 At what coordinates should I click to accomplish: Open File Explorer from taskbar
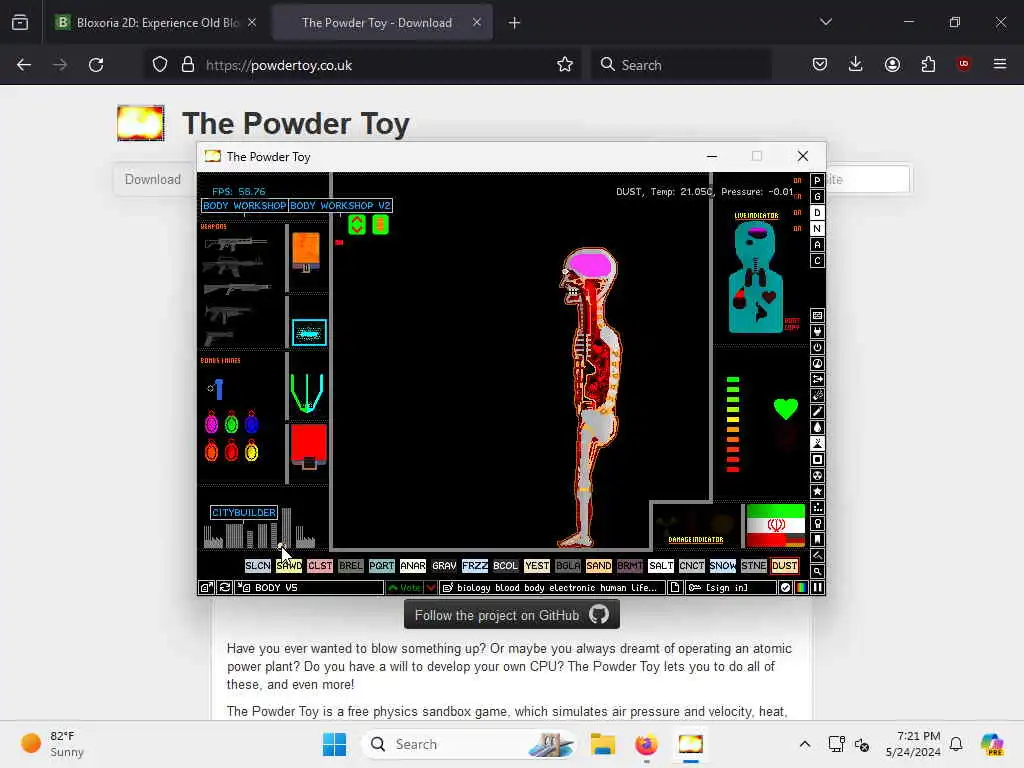point(602,744)
